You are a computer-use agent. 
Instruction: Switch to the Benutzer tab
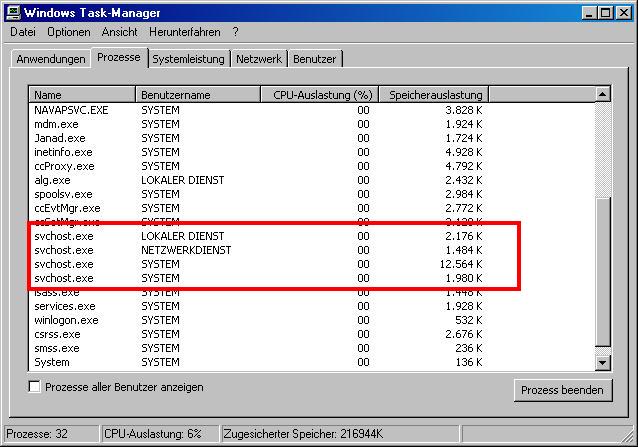(315, 59)
